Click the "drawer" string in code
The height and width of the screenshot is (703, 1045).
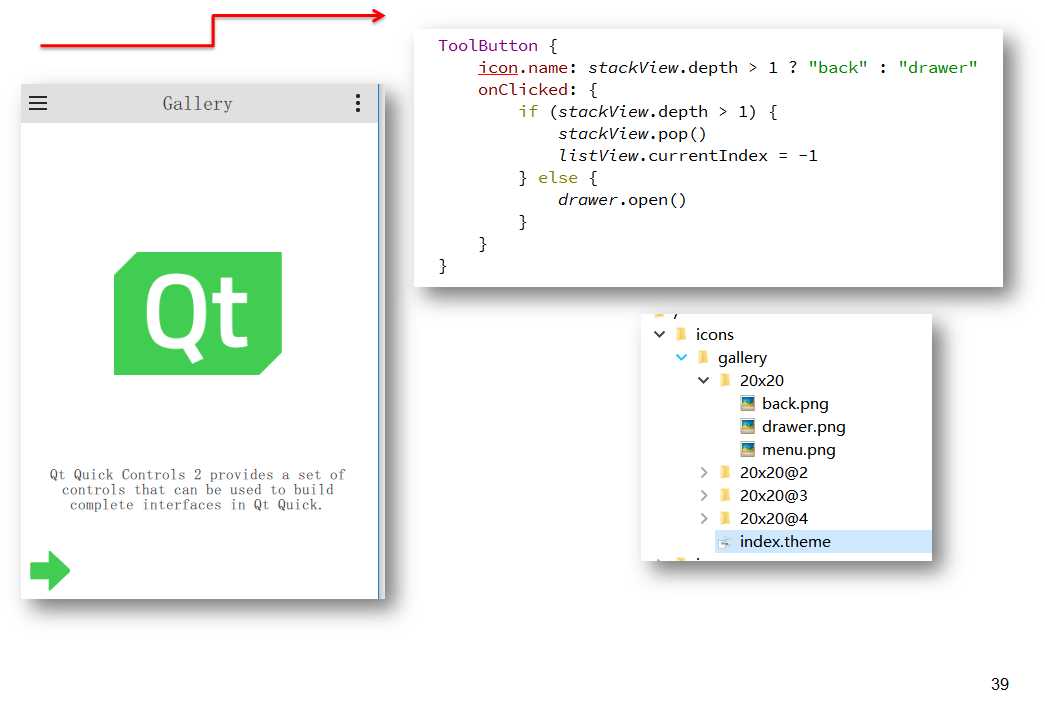938,67
